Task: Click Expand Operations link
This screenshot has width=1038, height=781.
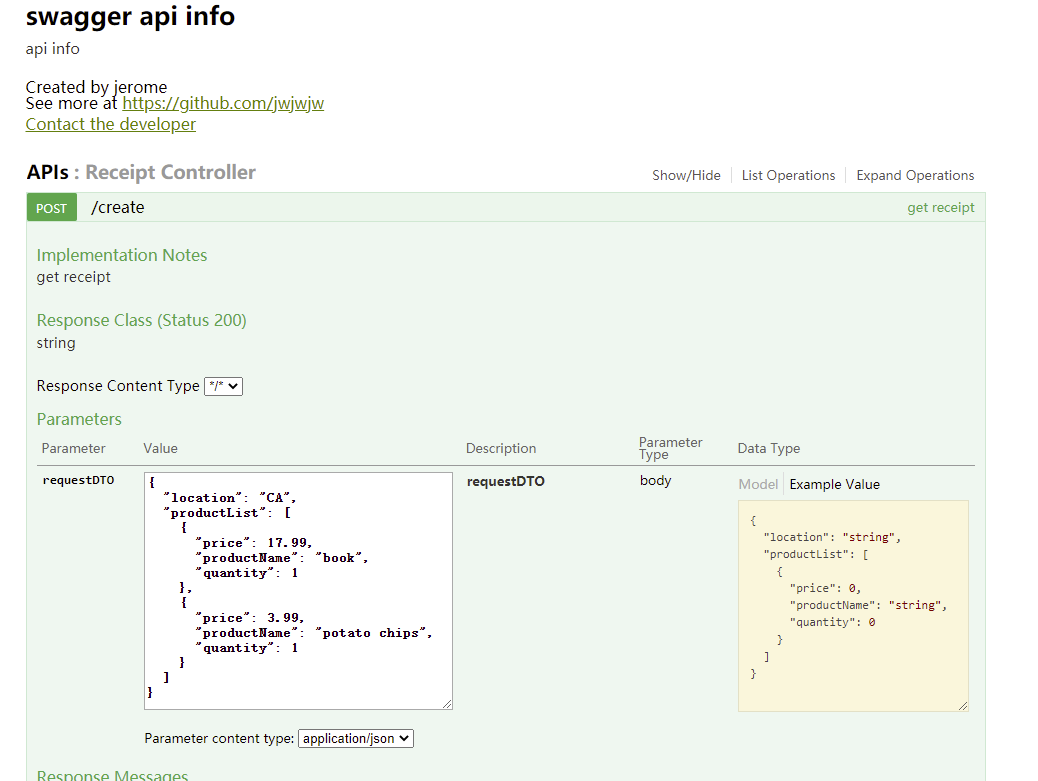Action: coord(914,175)
